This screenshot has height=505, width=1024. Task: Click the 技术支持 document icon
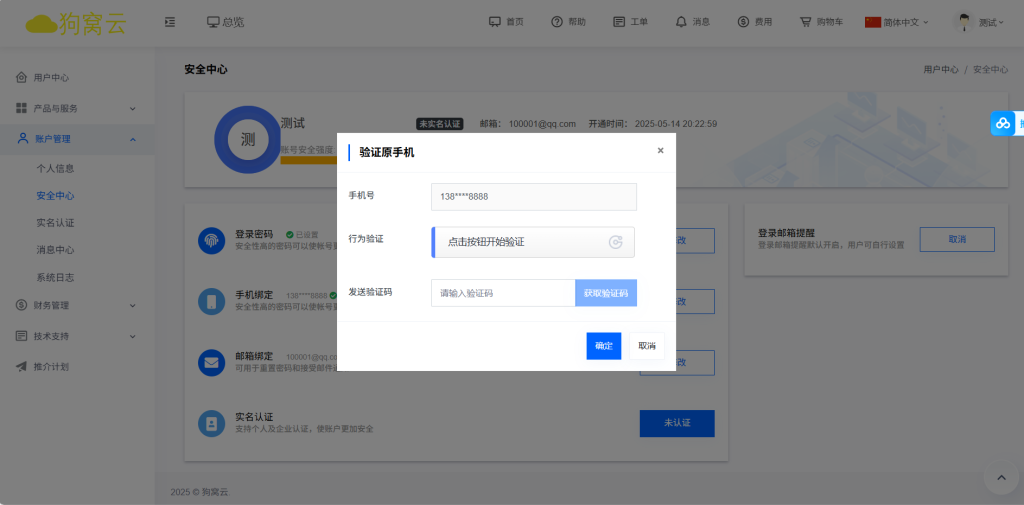pyautogui.click(x=22, y=336)
